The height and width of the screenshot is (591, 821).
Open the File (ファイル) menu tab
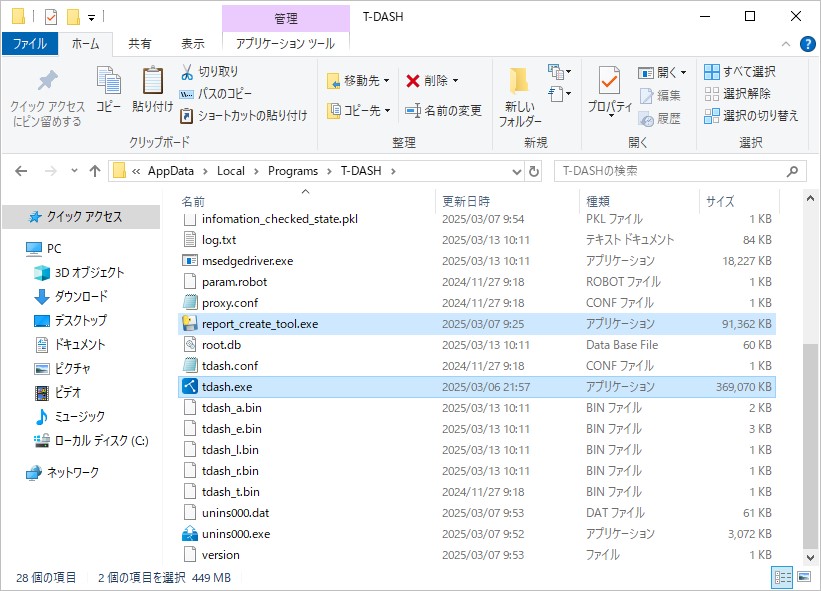click(29, 44)
